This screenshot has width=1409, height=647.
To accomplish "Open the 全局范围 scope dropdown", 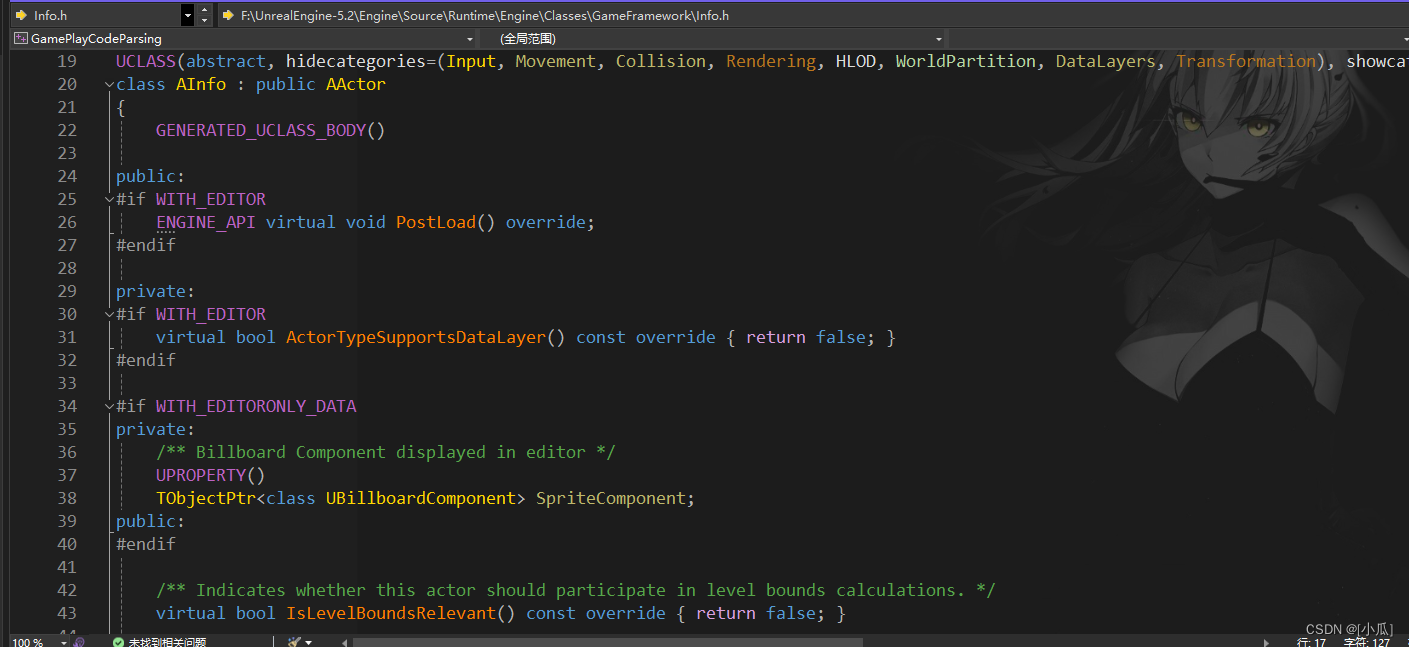I will tap(938, 39).
